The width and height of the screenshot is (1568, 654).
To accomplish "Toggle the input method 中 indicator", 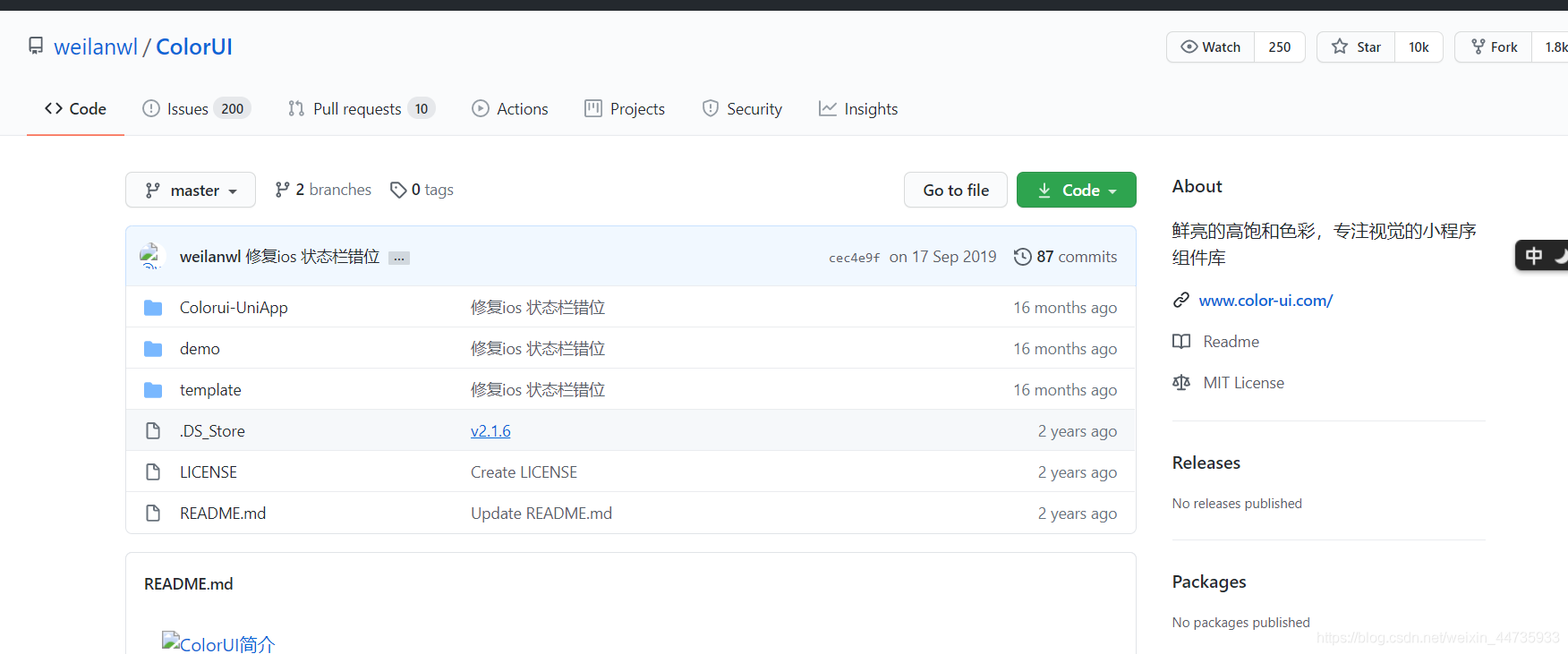I will click(x=1534, y=257).
